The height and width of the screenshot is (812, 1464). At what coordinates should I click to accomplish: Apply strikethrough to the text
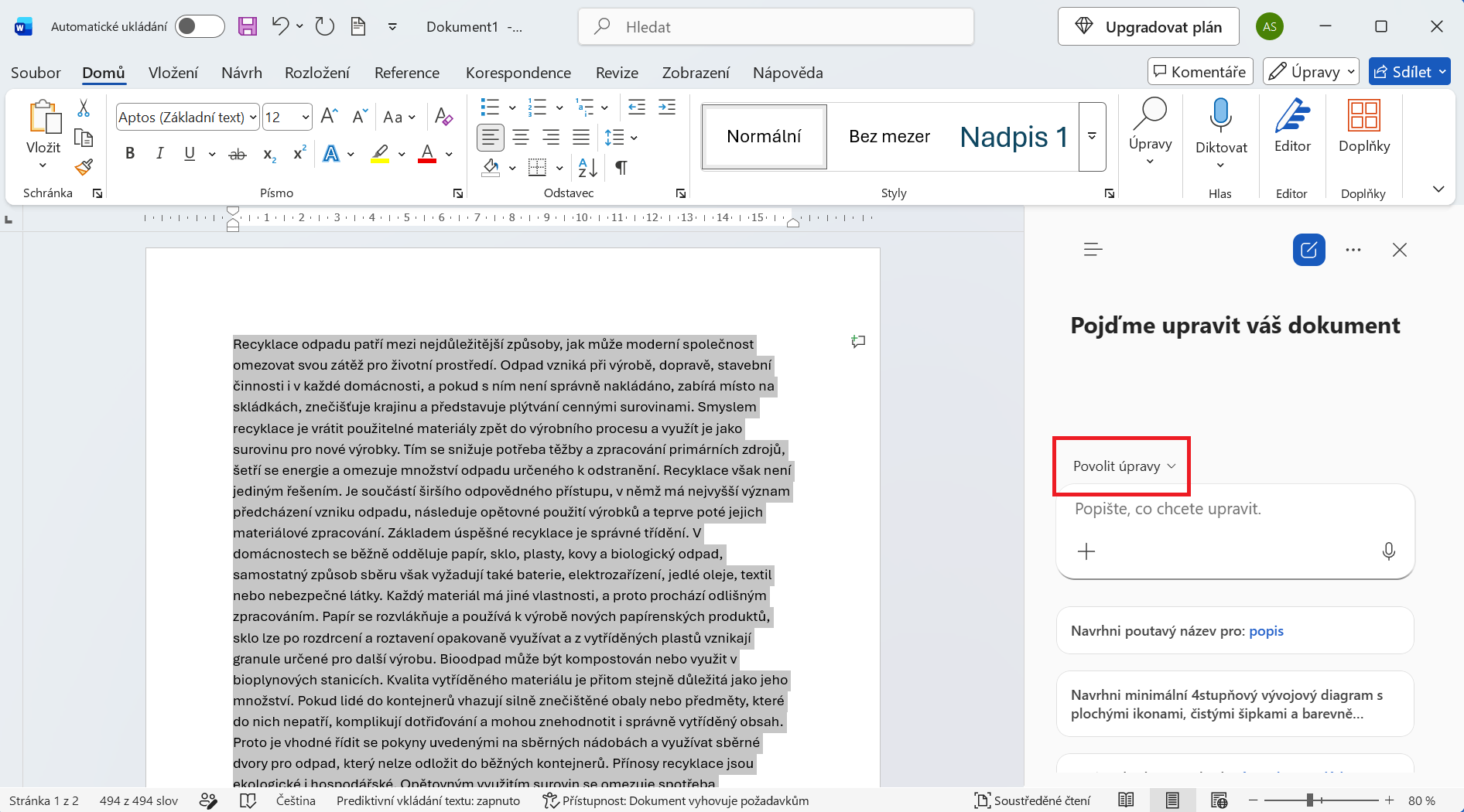(238, 154)
